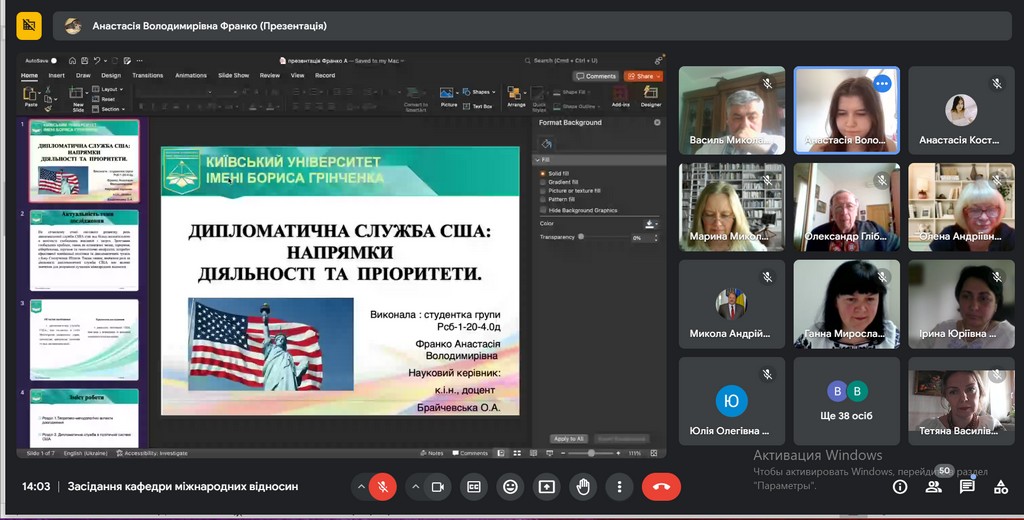The image size is (1024, 520).
Task: Open meeting details info icon
Action: (900, 487)
